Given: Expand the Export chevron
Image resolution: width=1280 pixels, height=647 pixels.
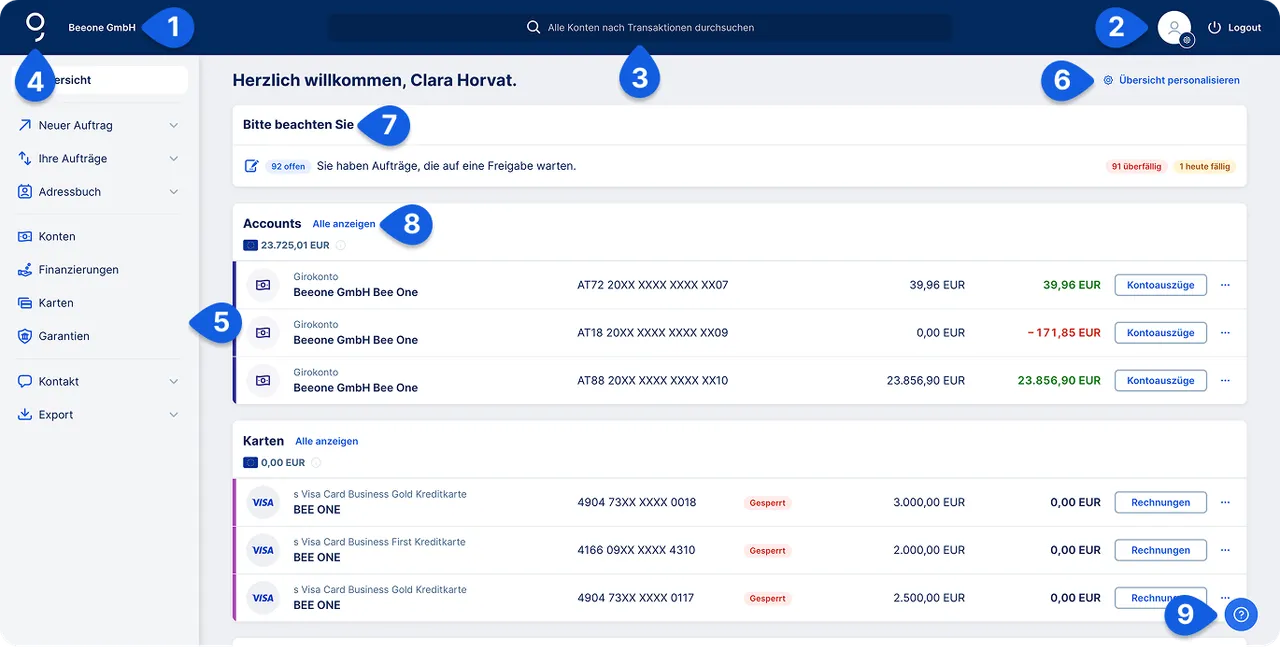Looking at the screenshot, I should [x=174, y=415].
